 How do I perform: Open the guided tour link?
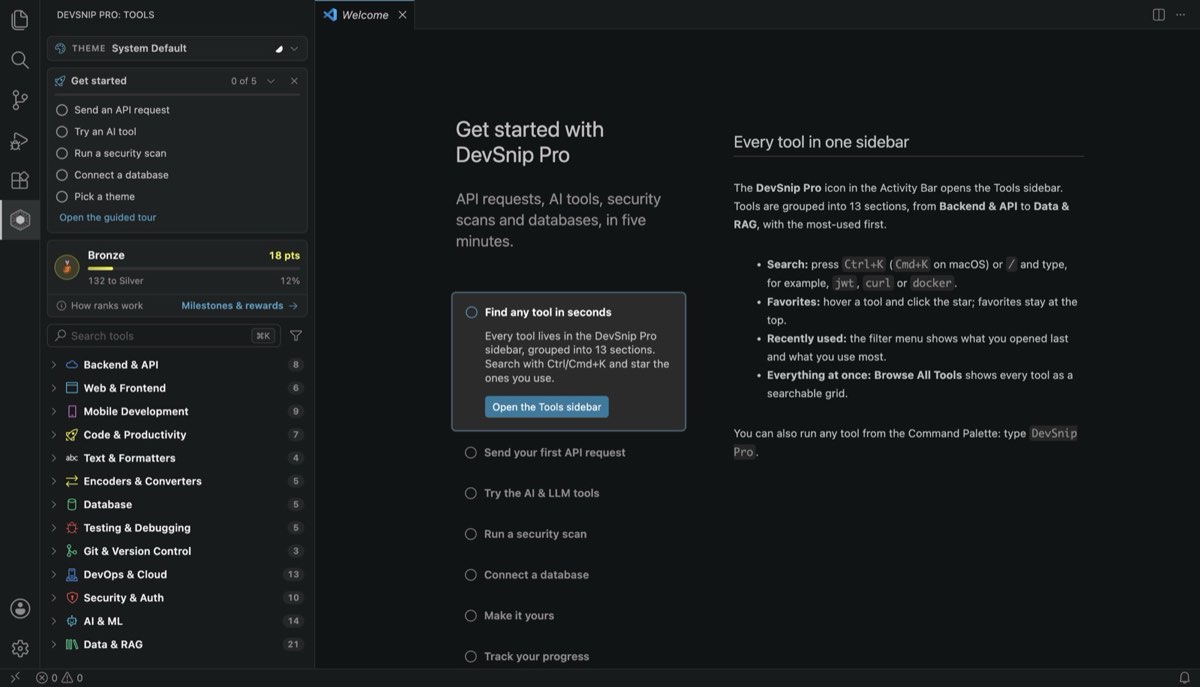click(108, 217)
